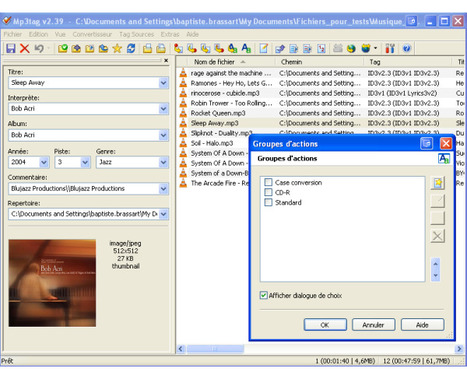
Task: Open the Genre dropdown showing Jazz
Action: (x=163, y=162)
